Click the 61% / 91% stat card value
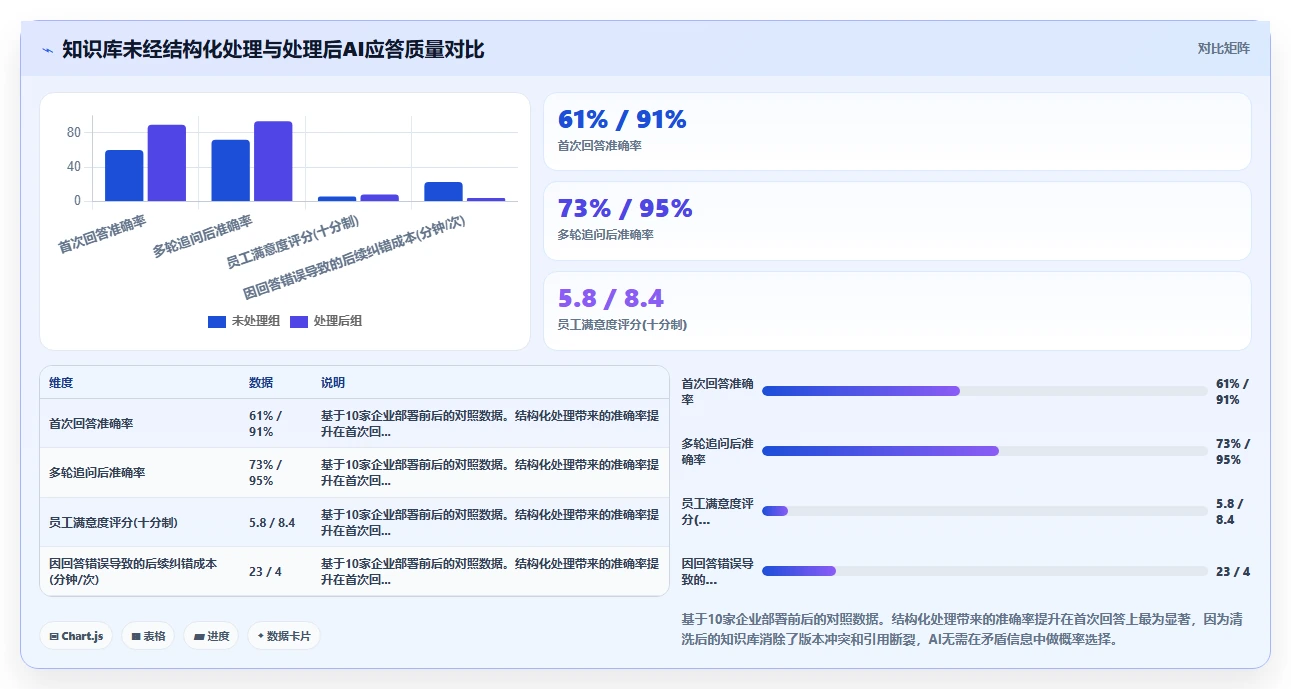This screenshot has width=1291, height=689. tap(622, 120)
